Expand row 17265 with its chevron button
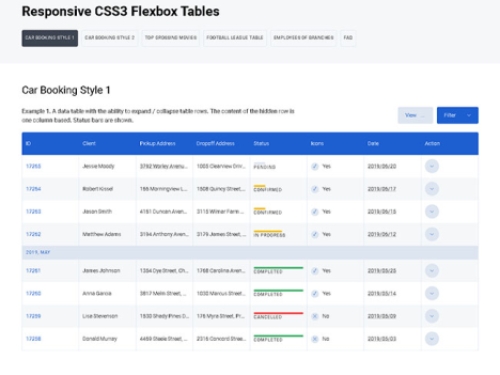This screenshot has width=500, height=375. point(432,166)
